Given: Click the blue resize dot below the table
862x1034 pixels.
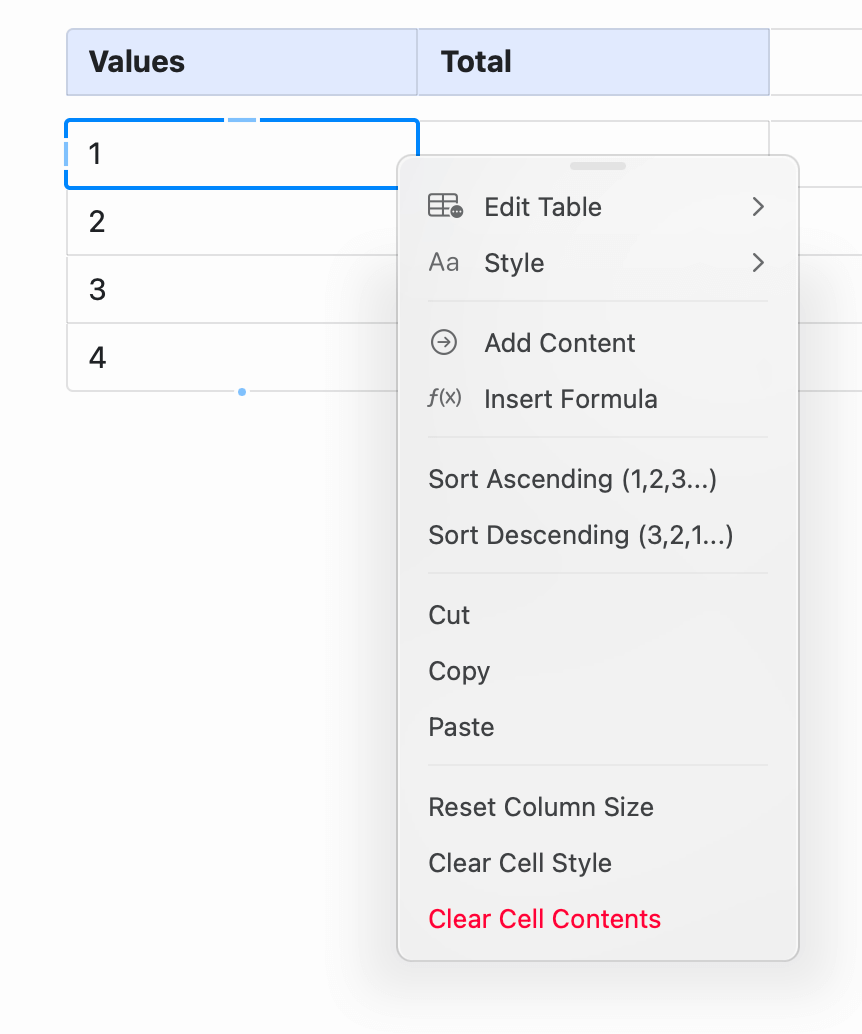Looking at the screenshot, I should click(x=241, y=393).
